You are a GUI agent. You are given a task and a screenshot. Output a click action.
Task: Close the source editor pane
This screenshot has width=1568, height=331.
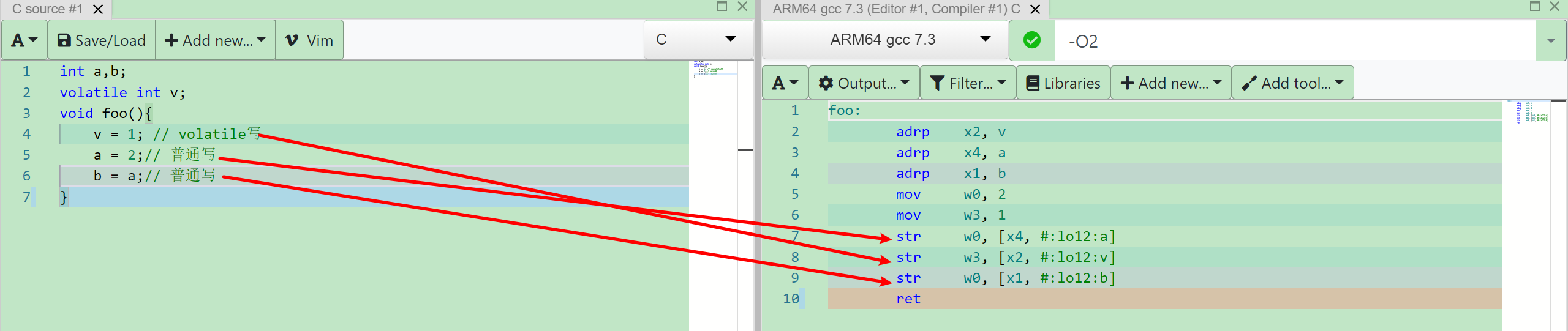tap(742, 7)
